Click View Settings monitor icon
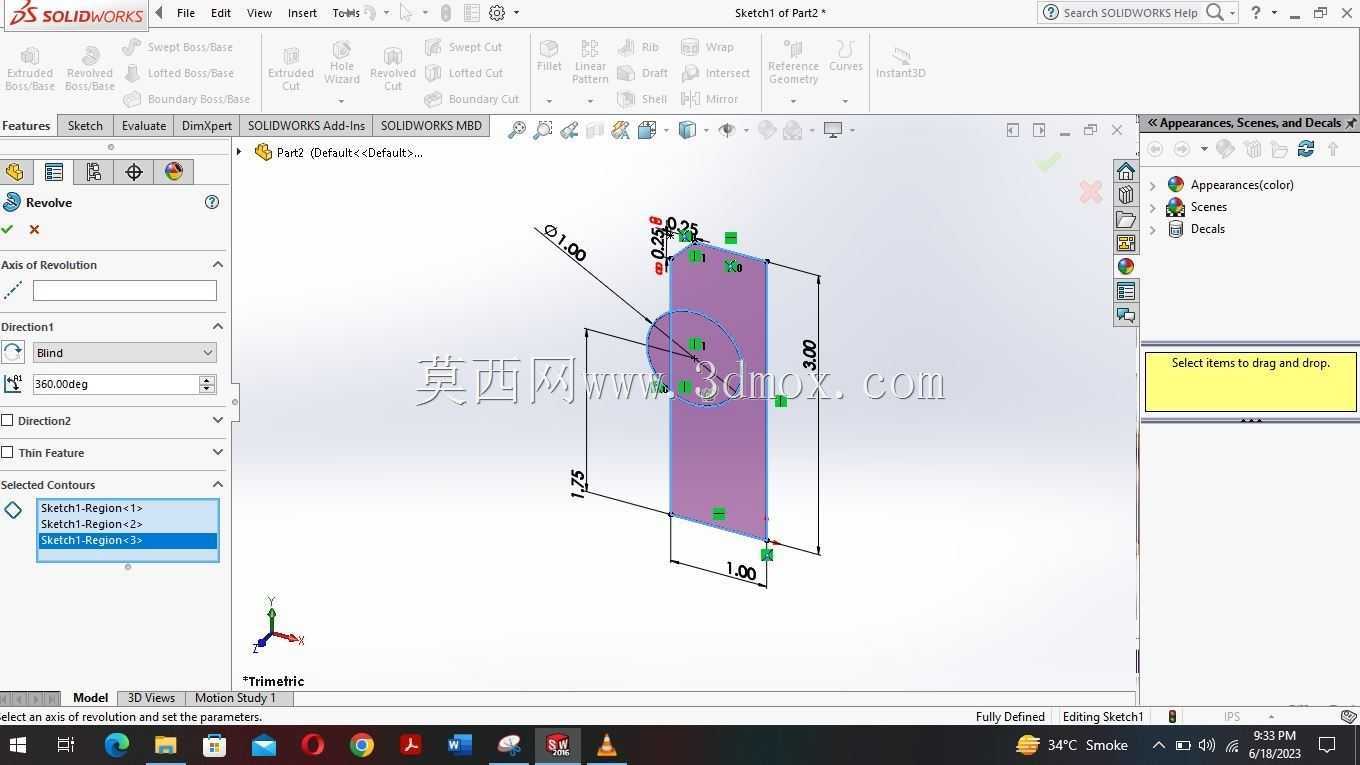 click(x=832, y=130)
